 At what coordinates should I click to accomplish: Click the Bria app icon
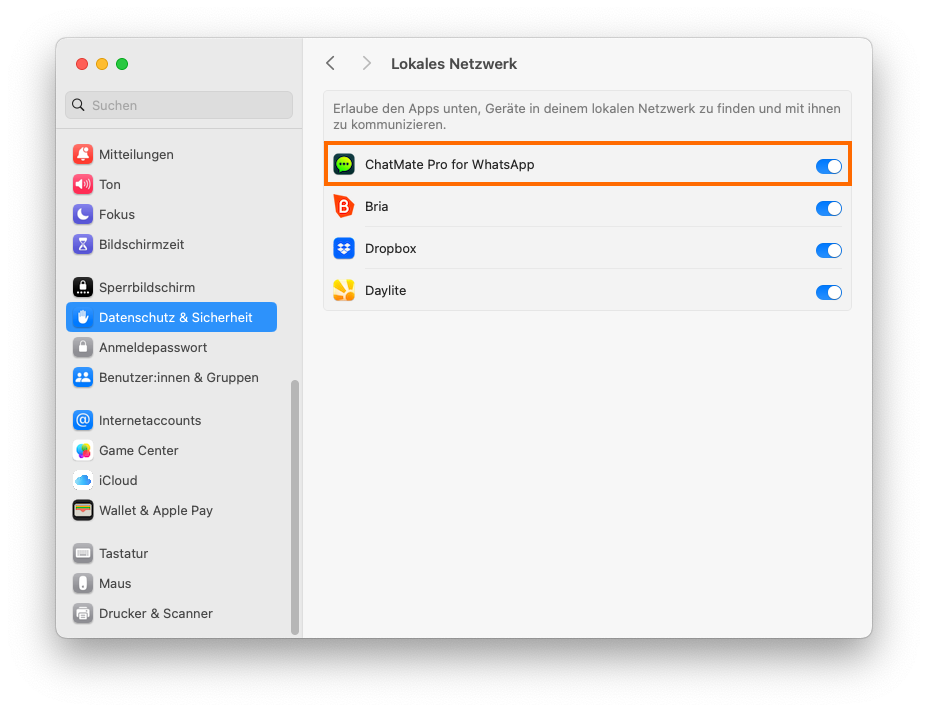pos(344,207)
